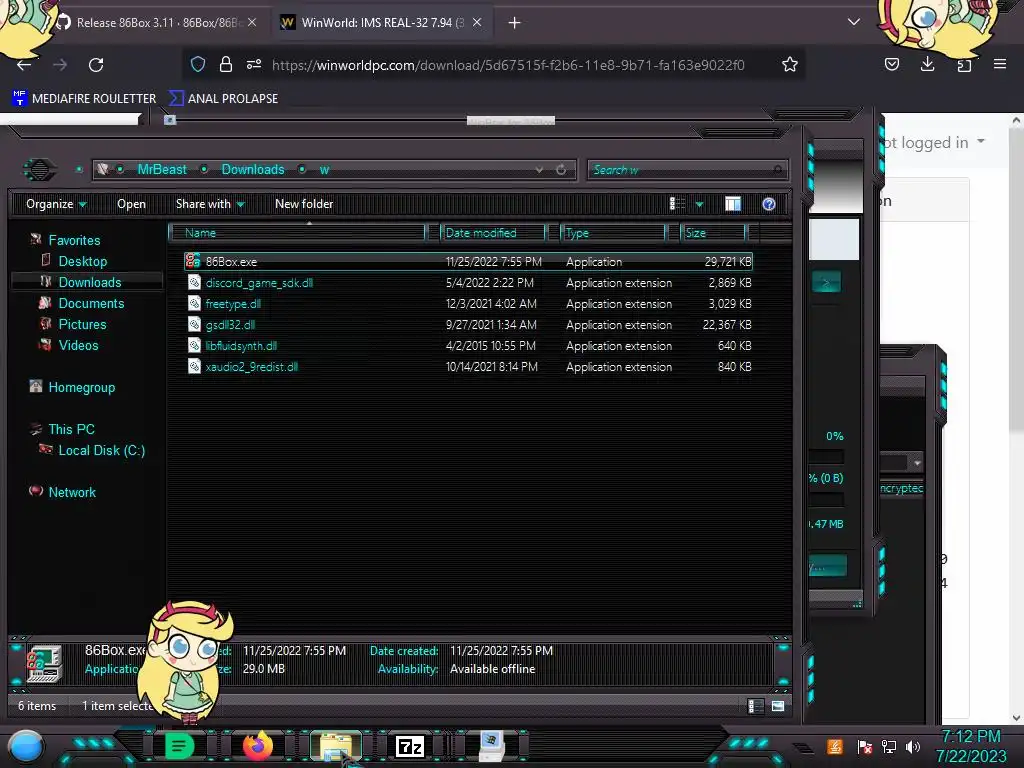1024x768 pixels.
Task: Sort by Type column header
Action: (x=613, y=232)
